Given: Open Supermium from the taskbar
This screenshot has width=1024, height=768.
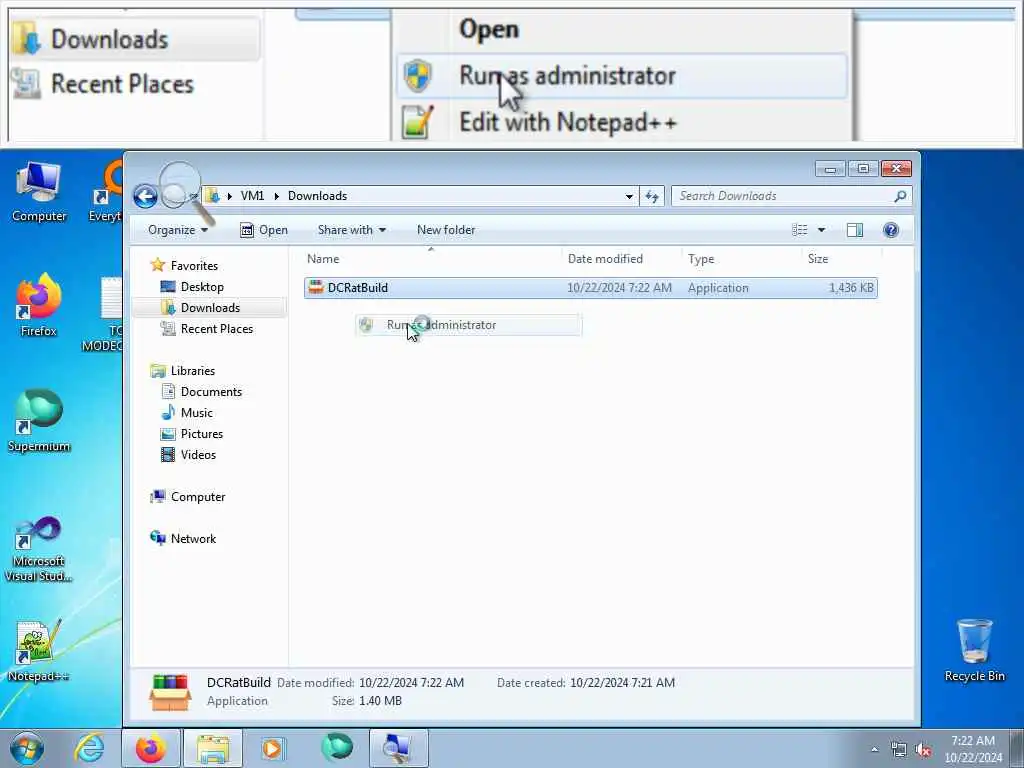Looking at the screenshot, I should 337,747.
